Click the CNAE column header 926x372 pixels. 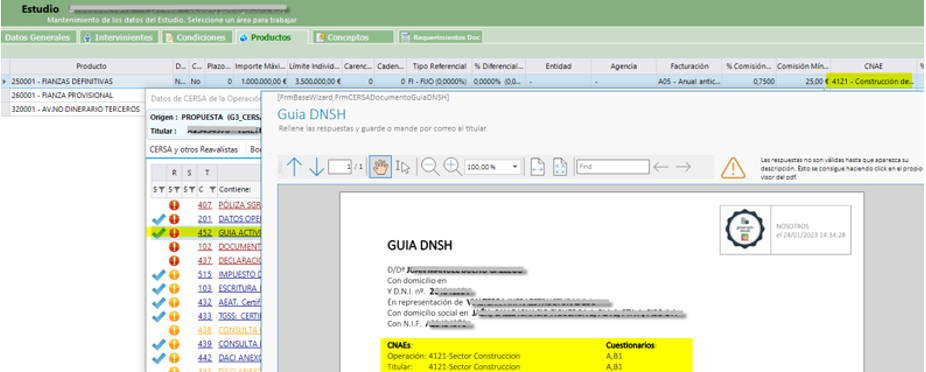pos(872,67)
